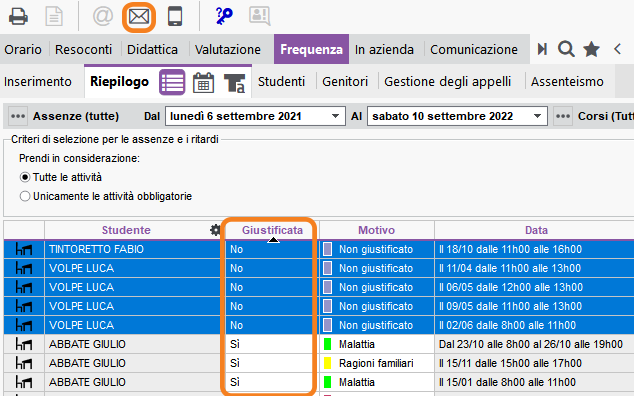Click the desk icon of TINTORETTO FABIO row
Image resolution: width=634 pixels, height=396 pixels.
click(24, 249)
